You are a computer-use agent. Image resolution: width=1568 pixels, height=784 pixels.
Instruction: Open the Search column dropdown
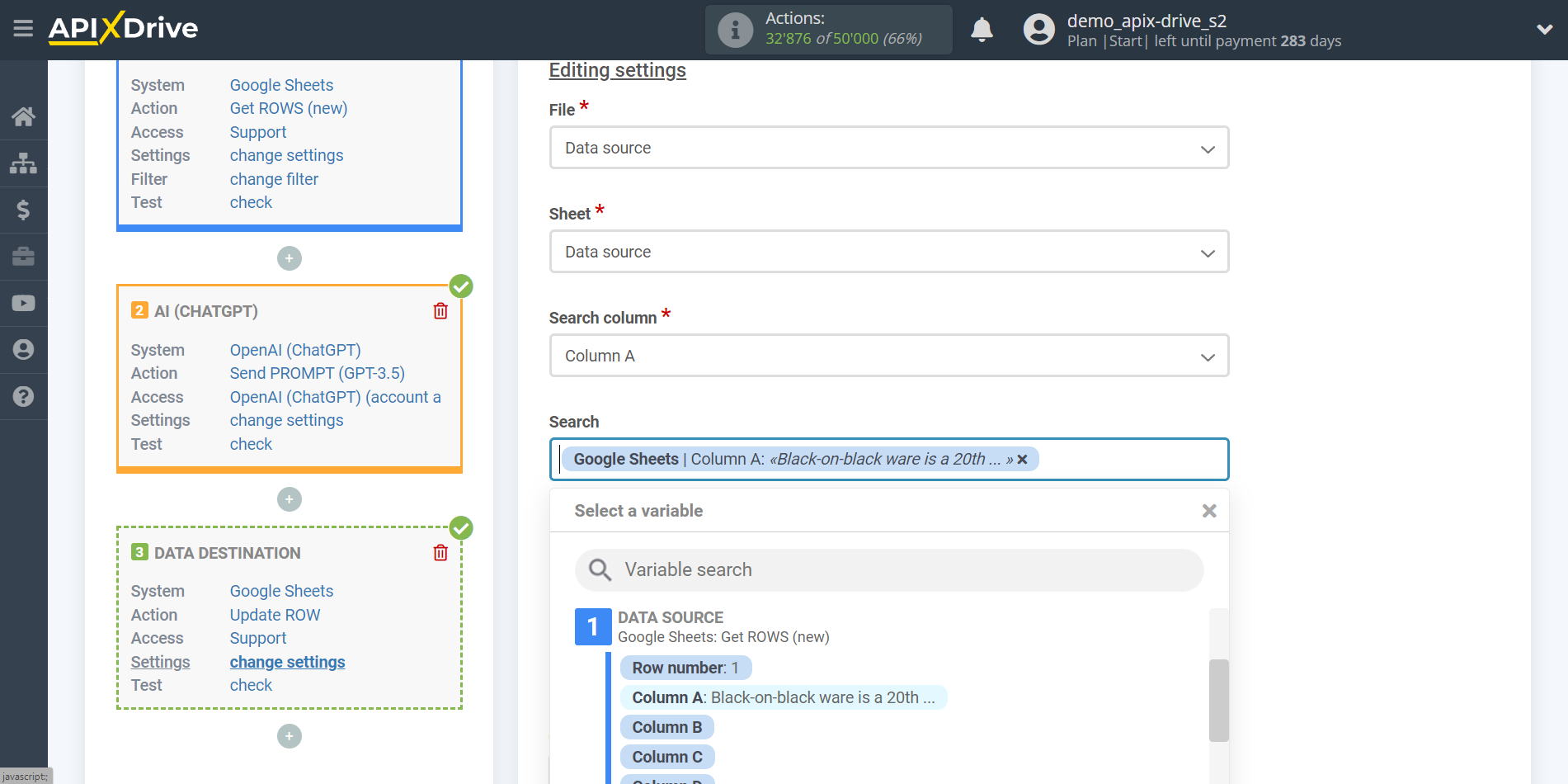(x=889, y=356)
